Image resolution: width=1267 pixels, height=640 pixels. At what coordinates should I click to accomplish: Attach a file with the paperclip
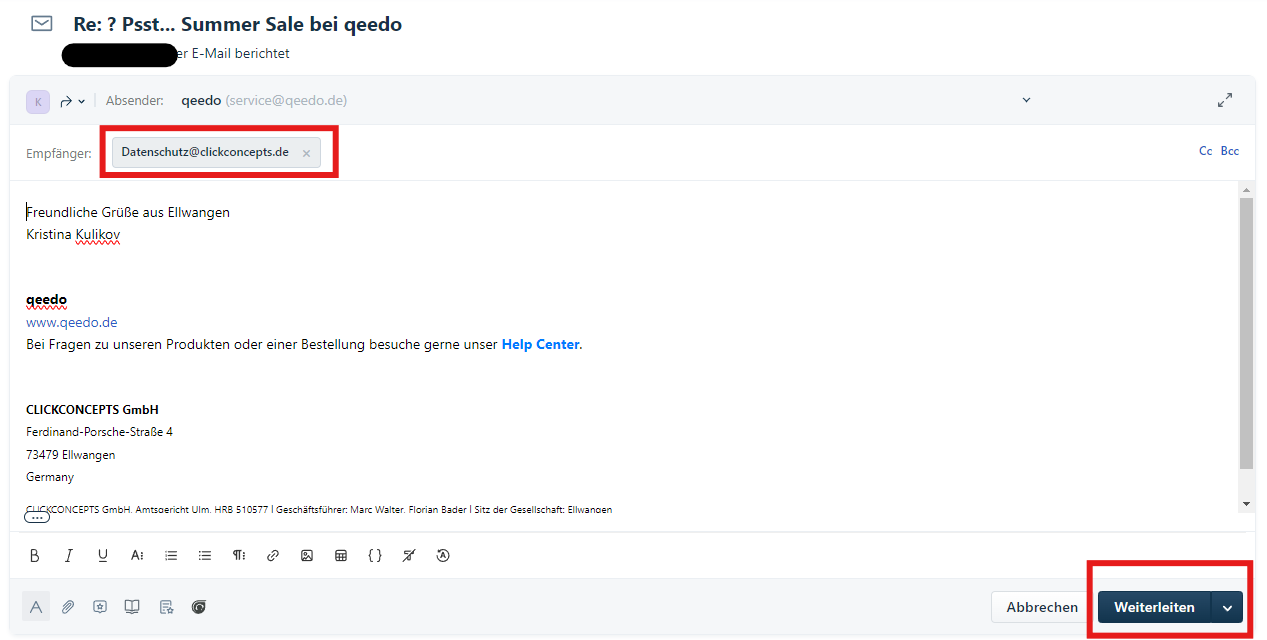(68, 606)
